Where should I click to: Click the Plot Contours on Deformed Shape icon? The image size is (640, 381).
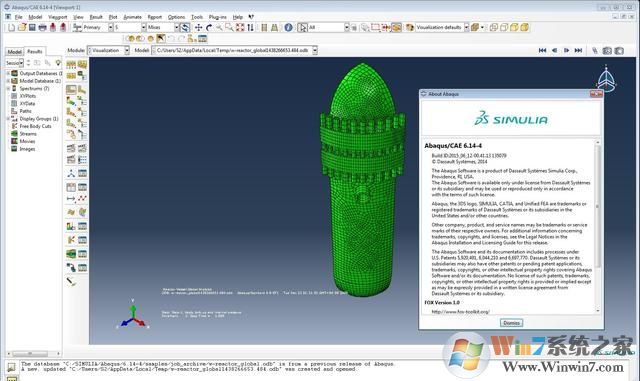[71, 100]
